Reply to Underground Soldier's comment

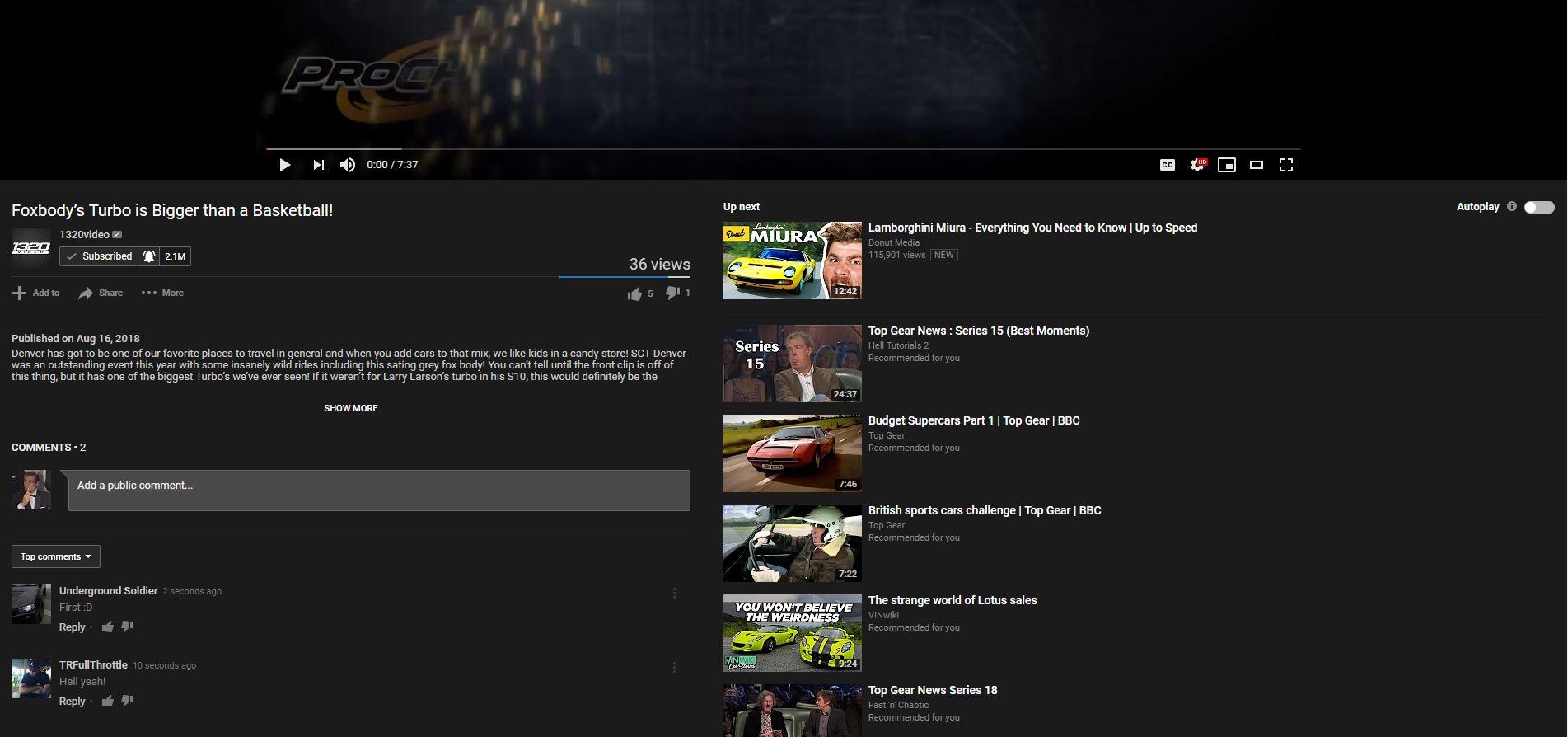72,627
